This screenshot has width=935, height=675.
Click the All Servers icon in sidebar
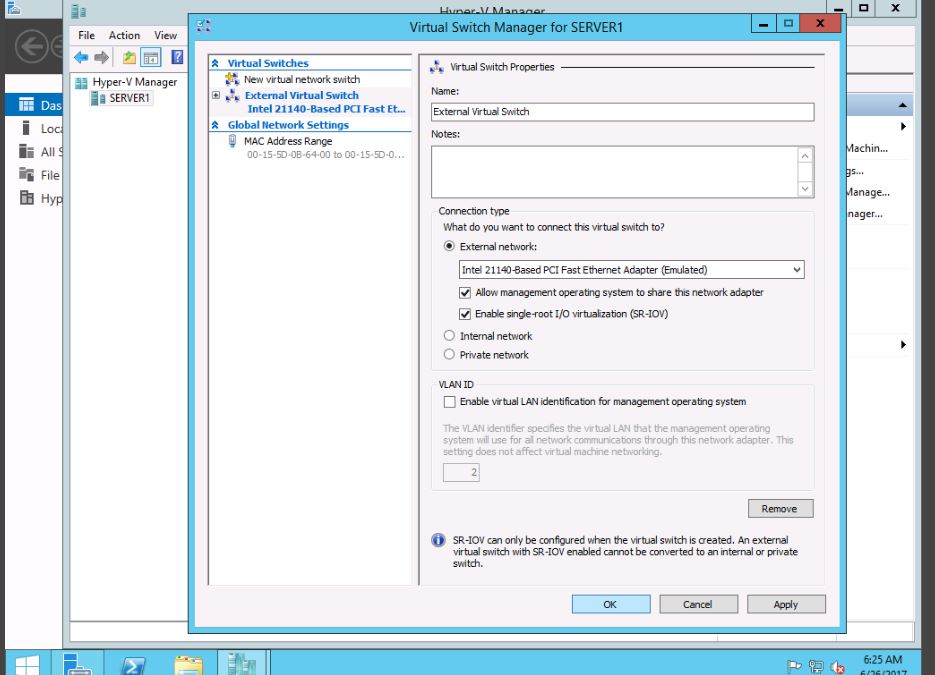26,151
